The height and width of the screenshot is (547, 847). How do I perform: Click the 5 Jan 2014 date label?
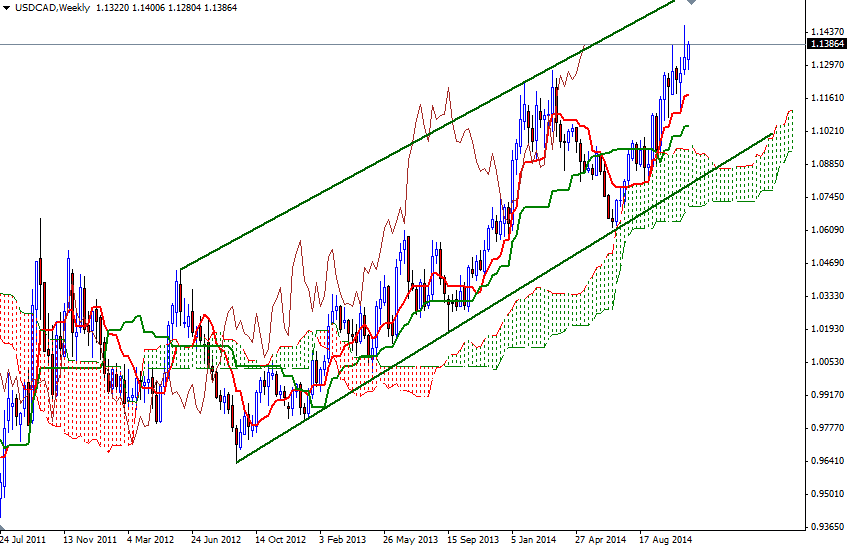pos(534,539)
